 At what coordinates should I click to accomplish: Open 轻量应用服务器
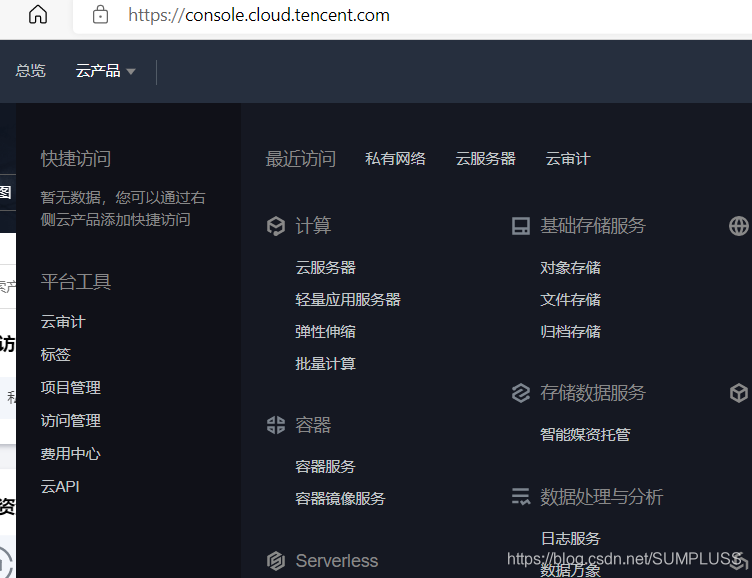(348, 300)
